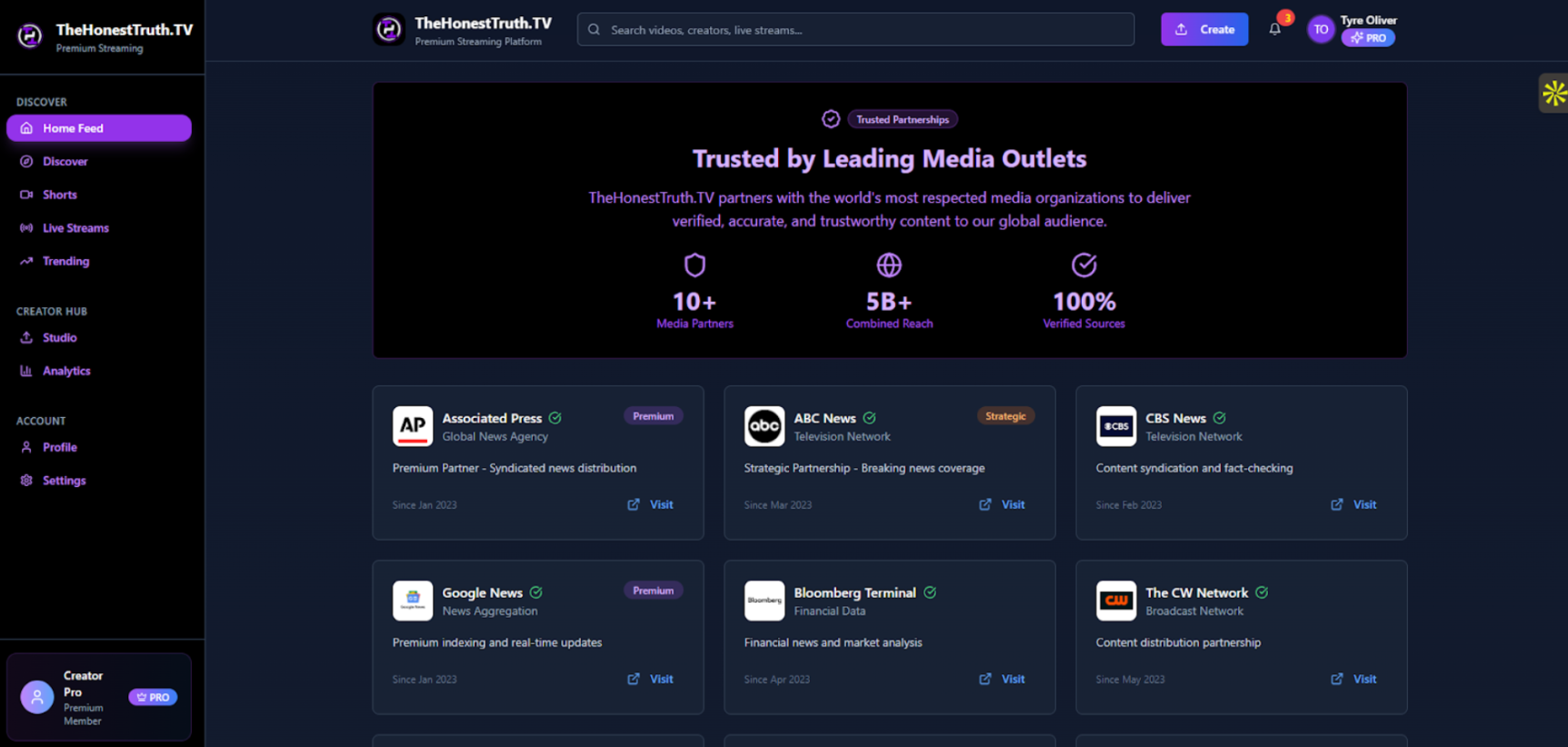Click the CBS News logo
This screenshot has width=1568, height=747.
[1116, 426]
